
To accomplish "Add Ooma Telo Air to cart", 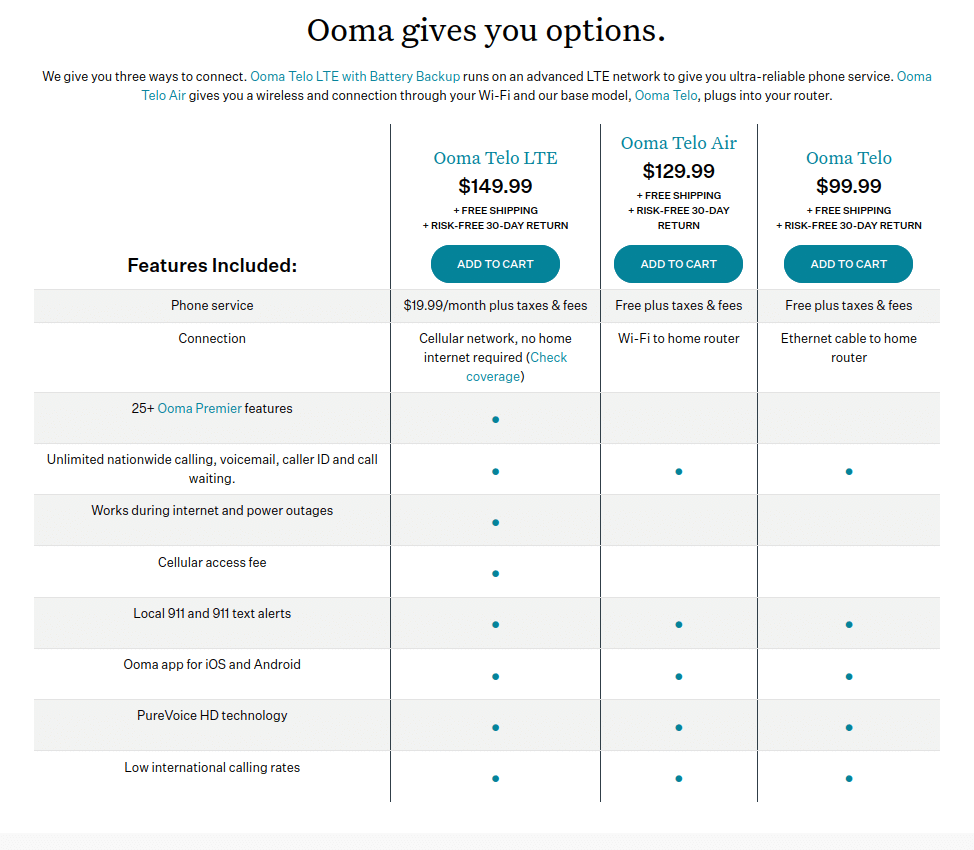I will point(678,264).
